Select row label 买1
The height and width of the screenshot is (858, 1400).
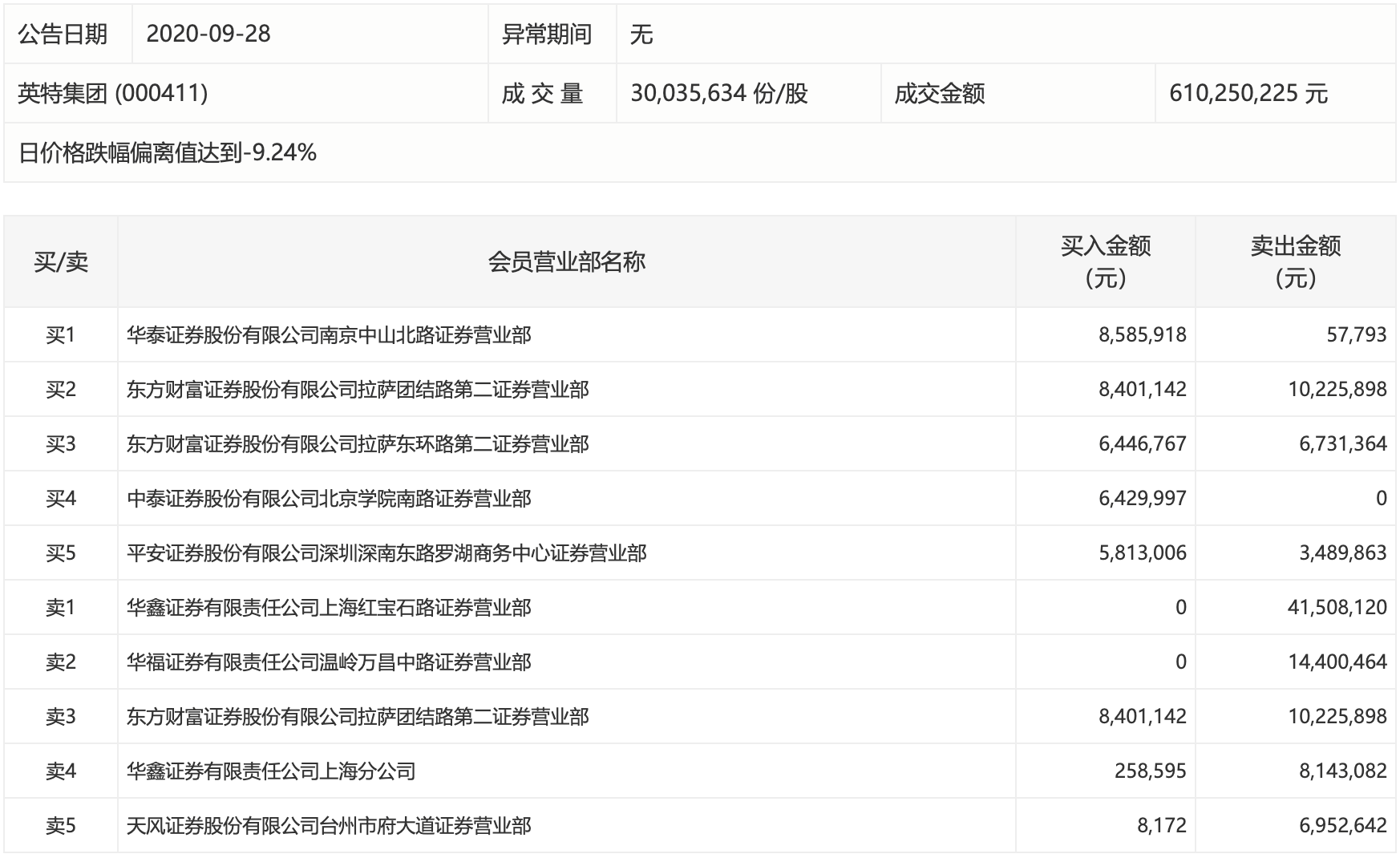[63, 334]
